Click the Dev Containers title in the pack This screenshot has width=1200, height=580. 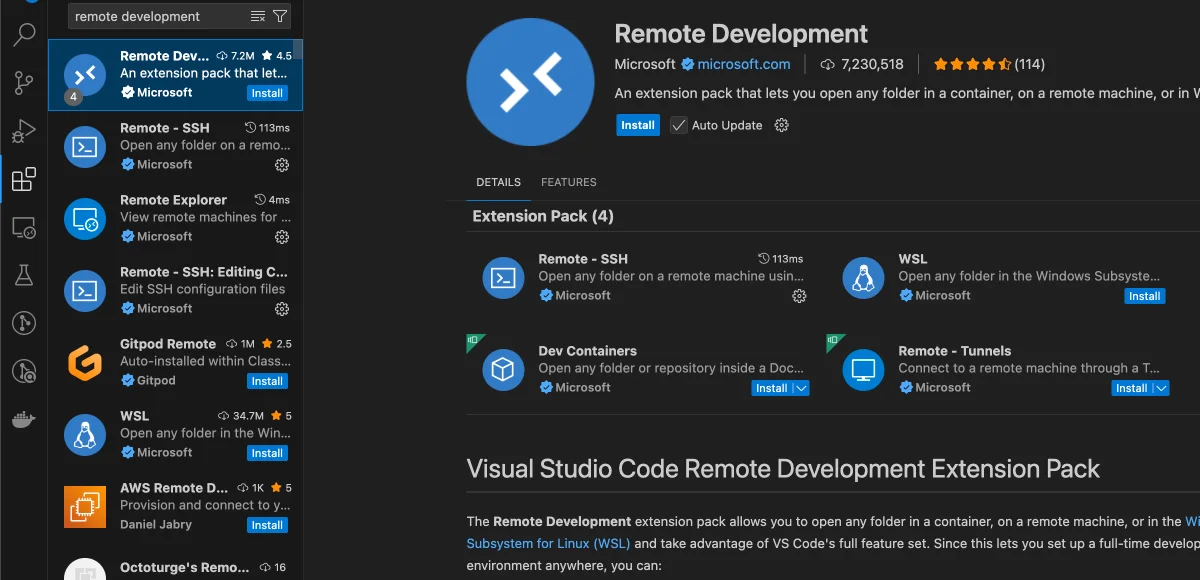point(587,351)
